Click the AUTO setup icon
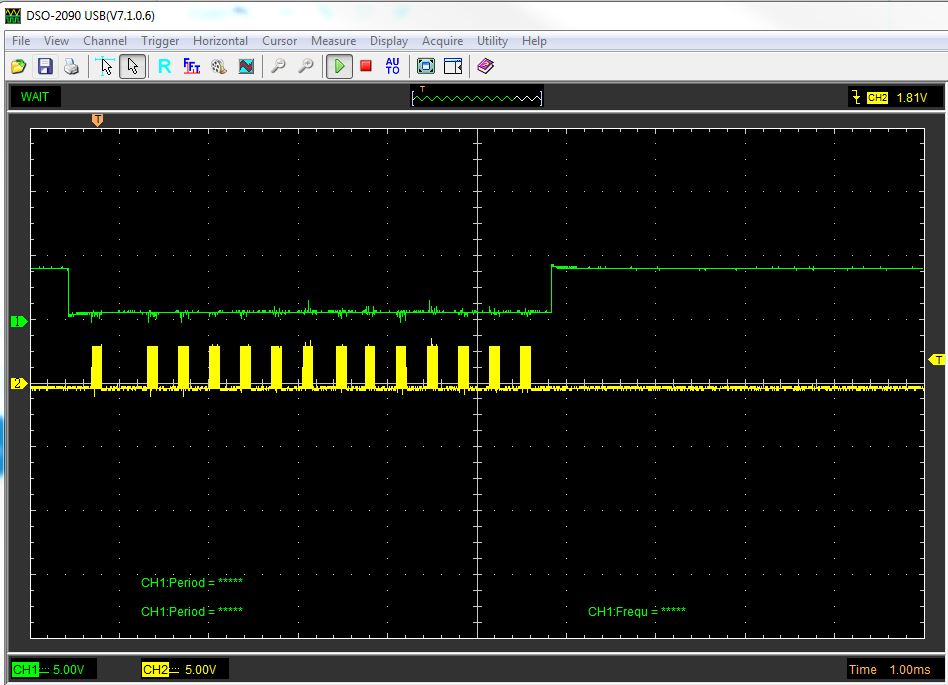Viewport: 948px width, 685px height. point(392,66)
